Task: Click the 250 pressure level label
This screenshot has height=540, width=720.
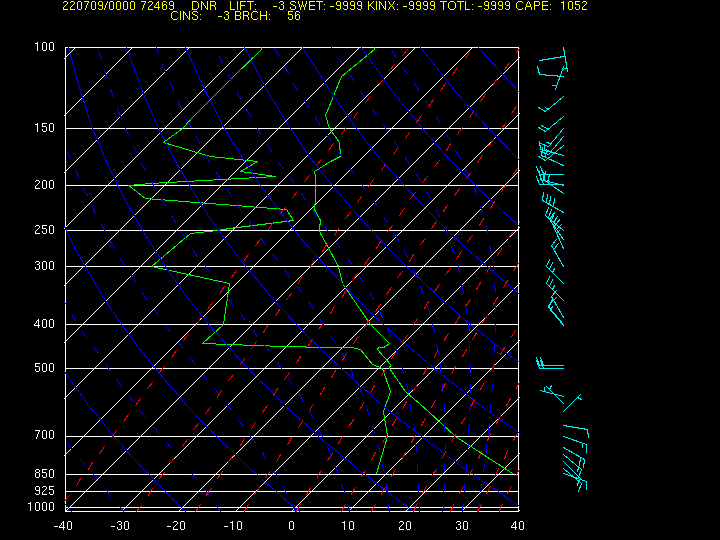Action: coord(45,230)
